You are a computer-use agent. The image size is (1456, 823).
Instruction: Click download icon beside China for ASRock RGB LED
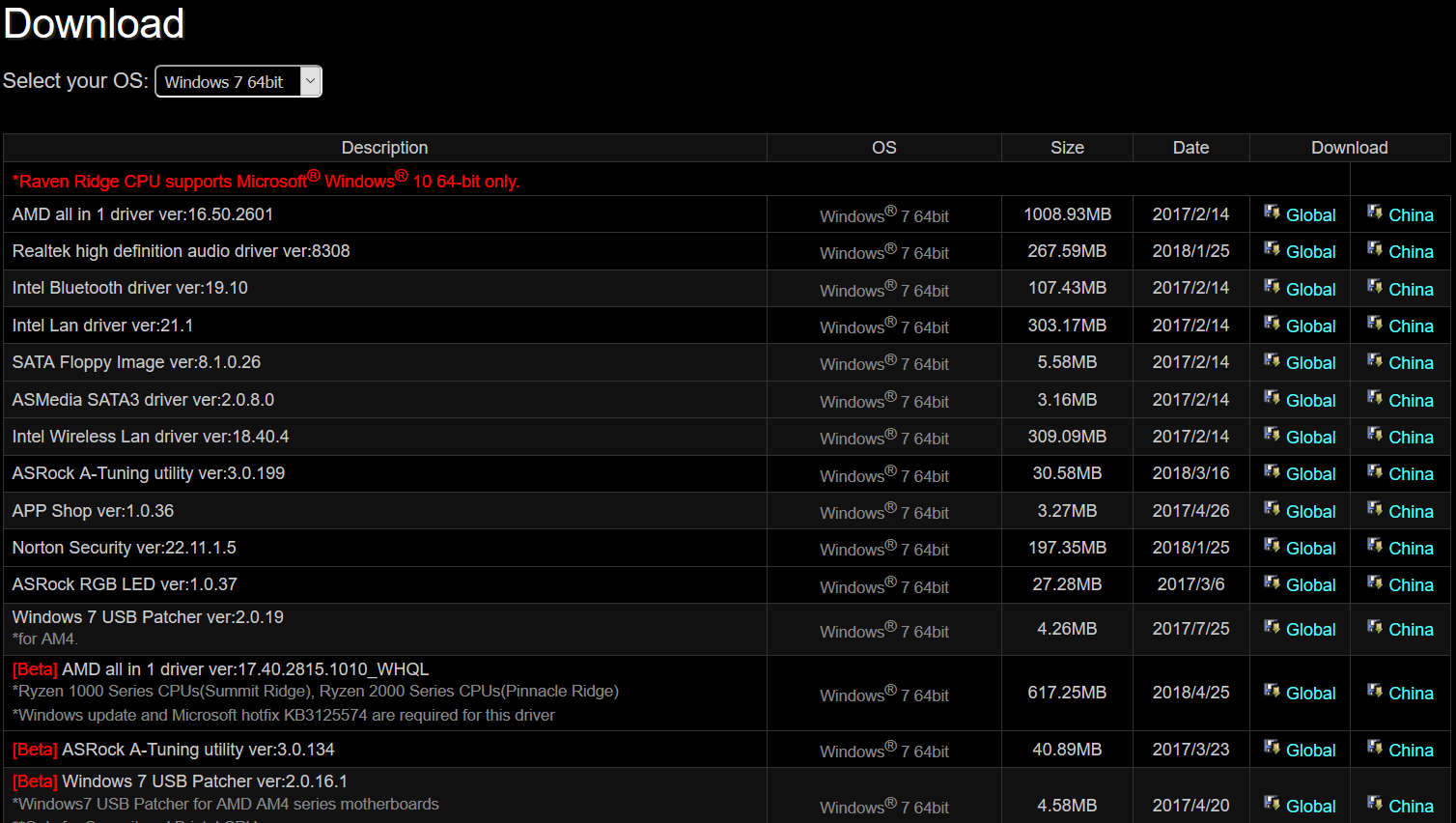click(1375, 582)
